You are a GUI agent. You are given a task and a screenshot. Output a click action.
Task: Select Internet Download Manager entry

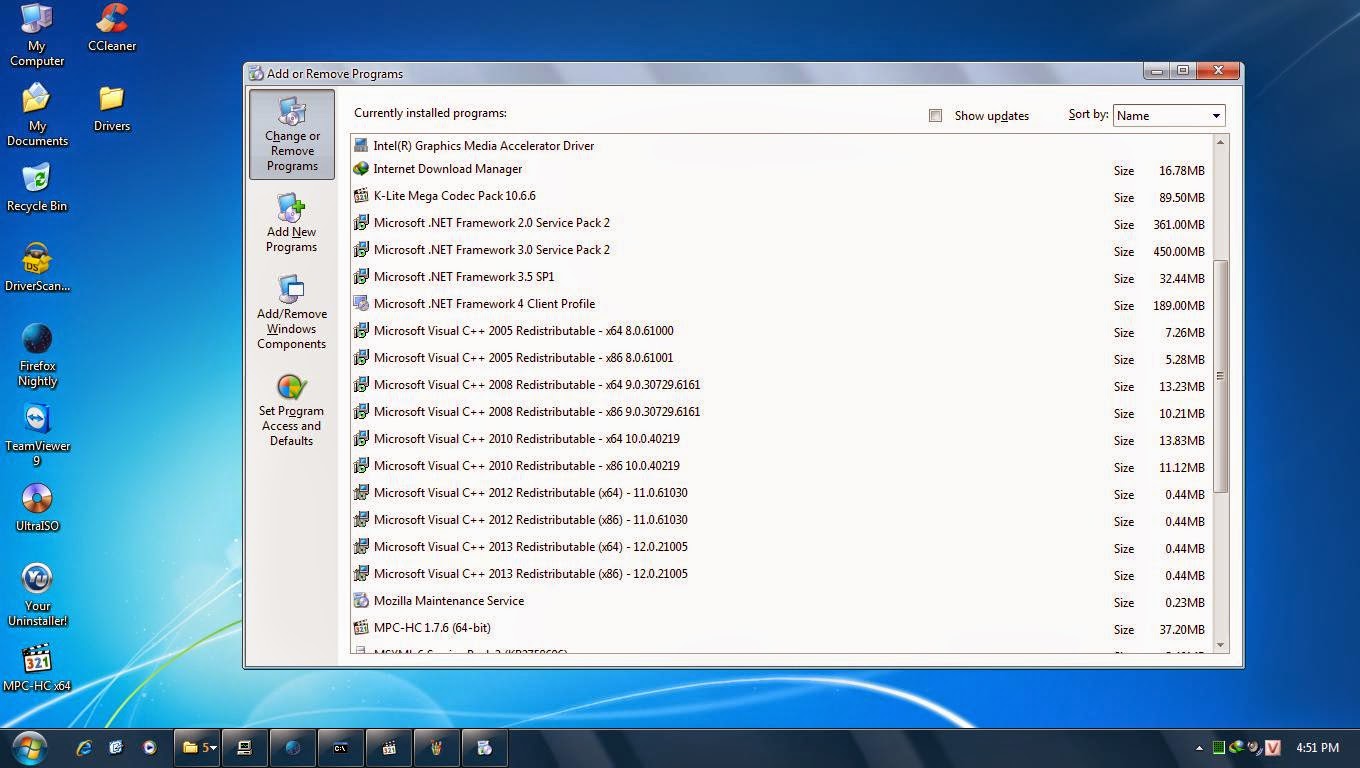447,169
